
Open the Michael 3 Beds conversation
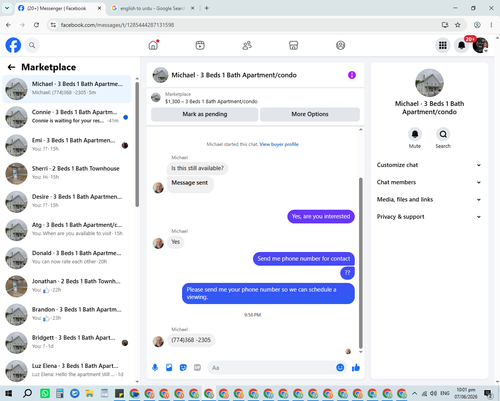(x=67, y=89)
